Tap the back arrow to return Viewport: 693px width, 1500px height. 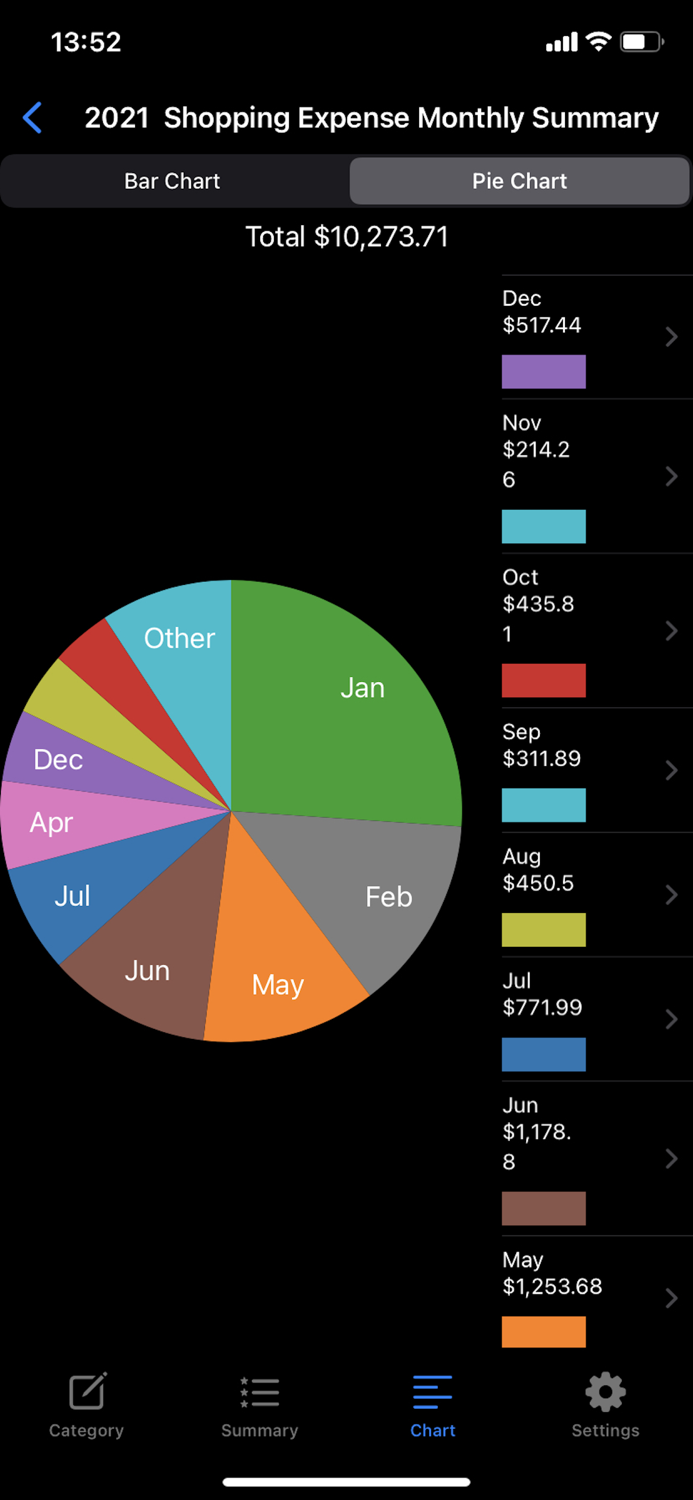(31, 117)
